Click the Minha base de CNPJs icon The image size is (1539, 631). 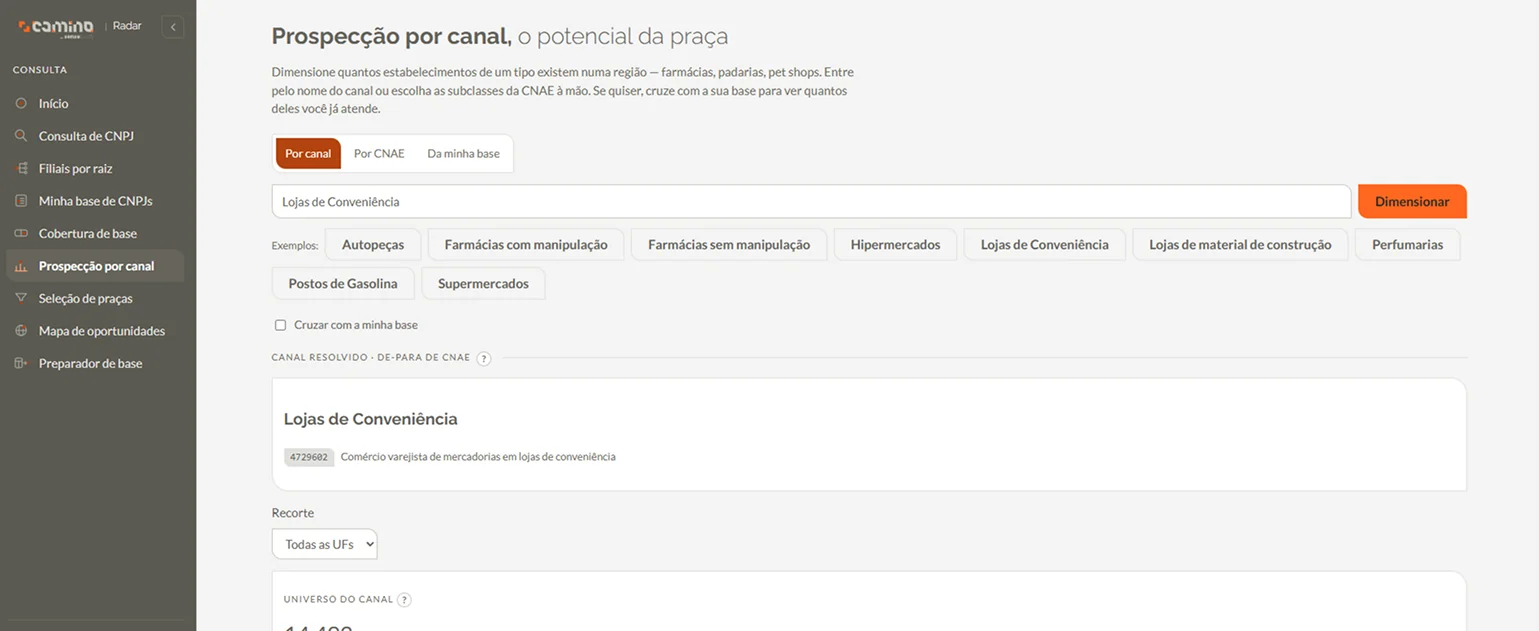click(x=21, y=201)
